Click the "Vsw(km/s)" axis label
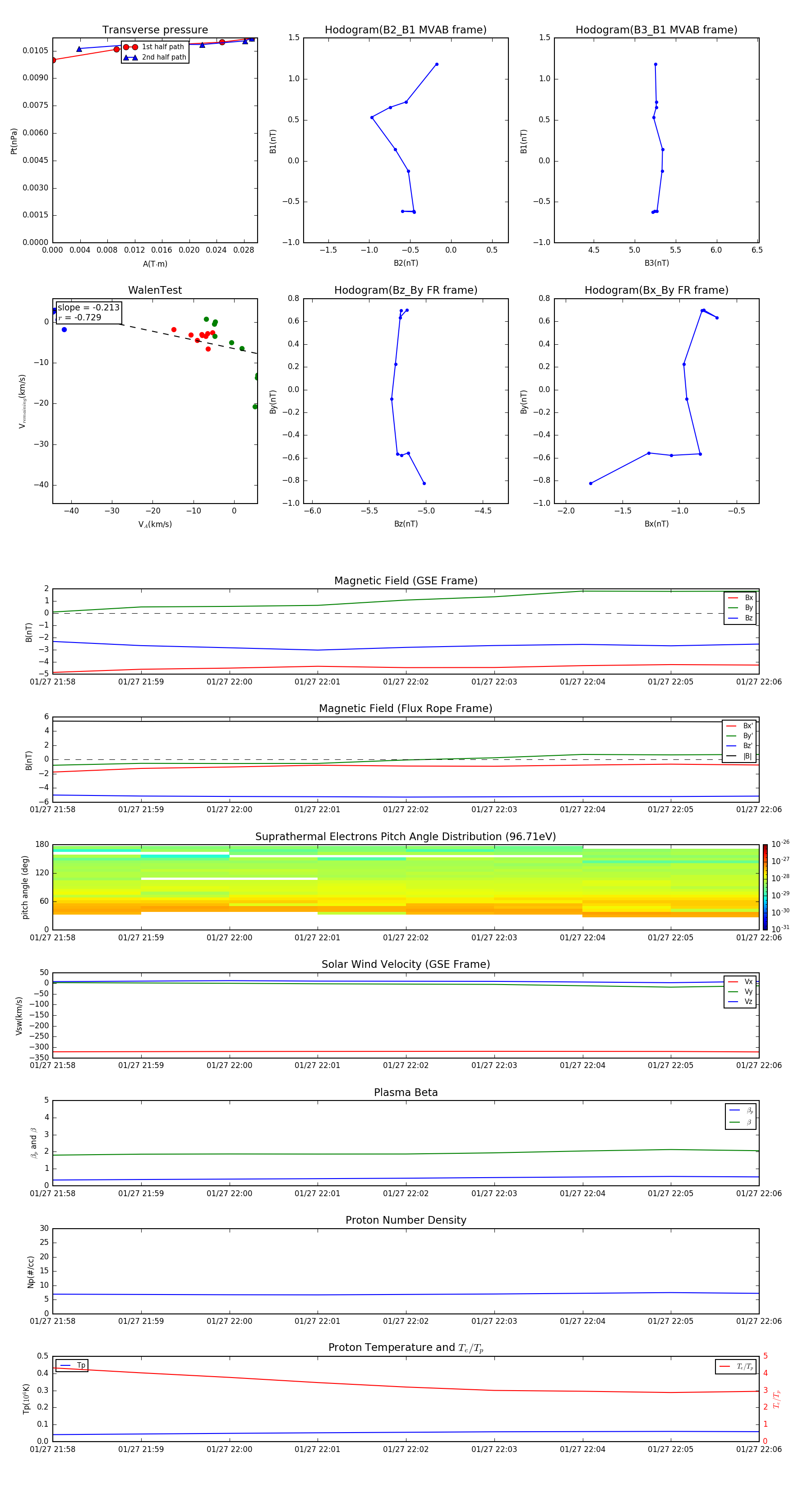 (18, 1015)
